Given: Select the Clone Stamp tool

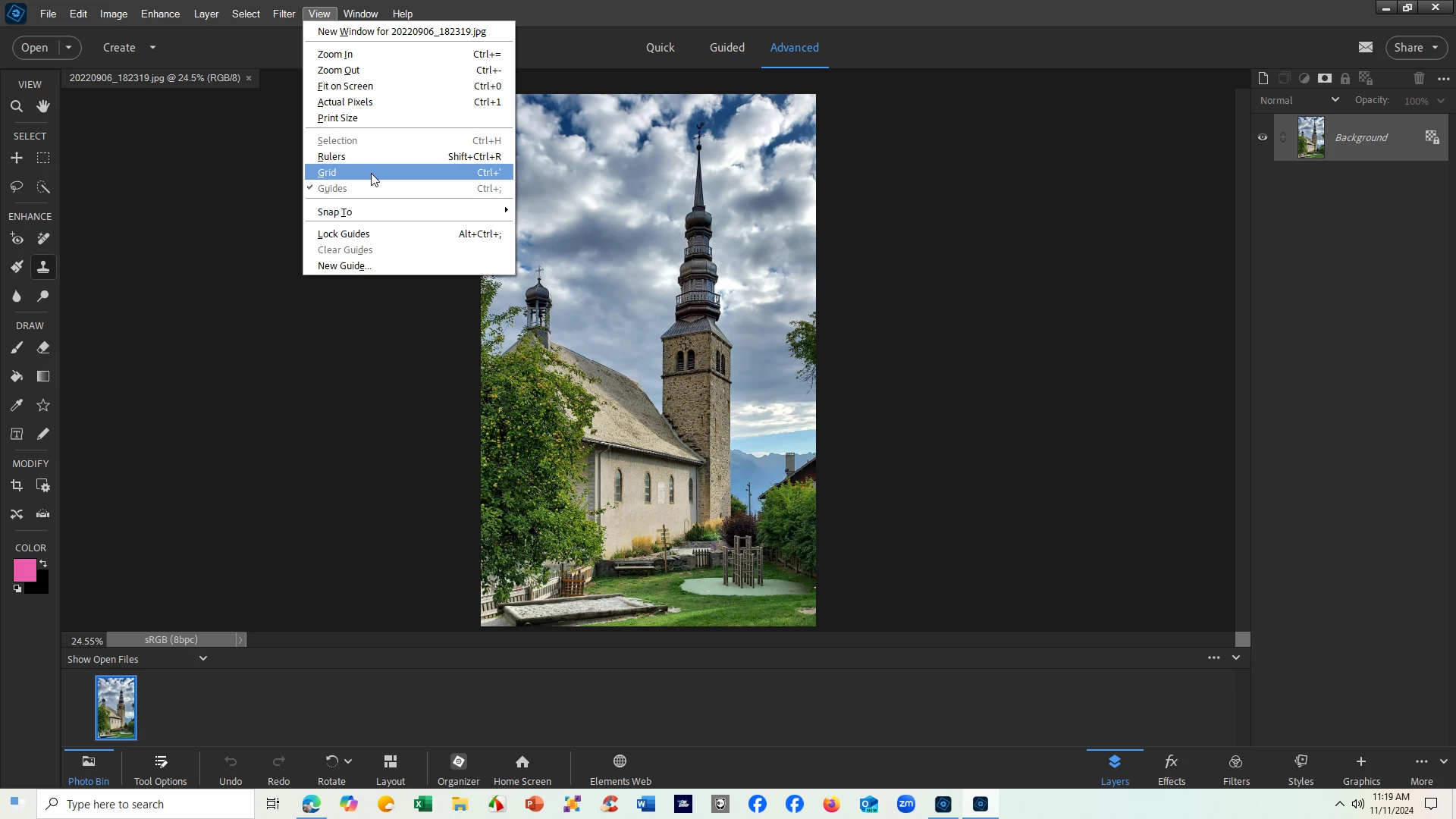Looking at the screenshot, I should [x=43, y=267].
